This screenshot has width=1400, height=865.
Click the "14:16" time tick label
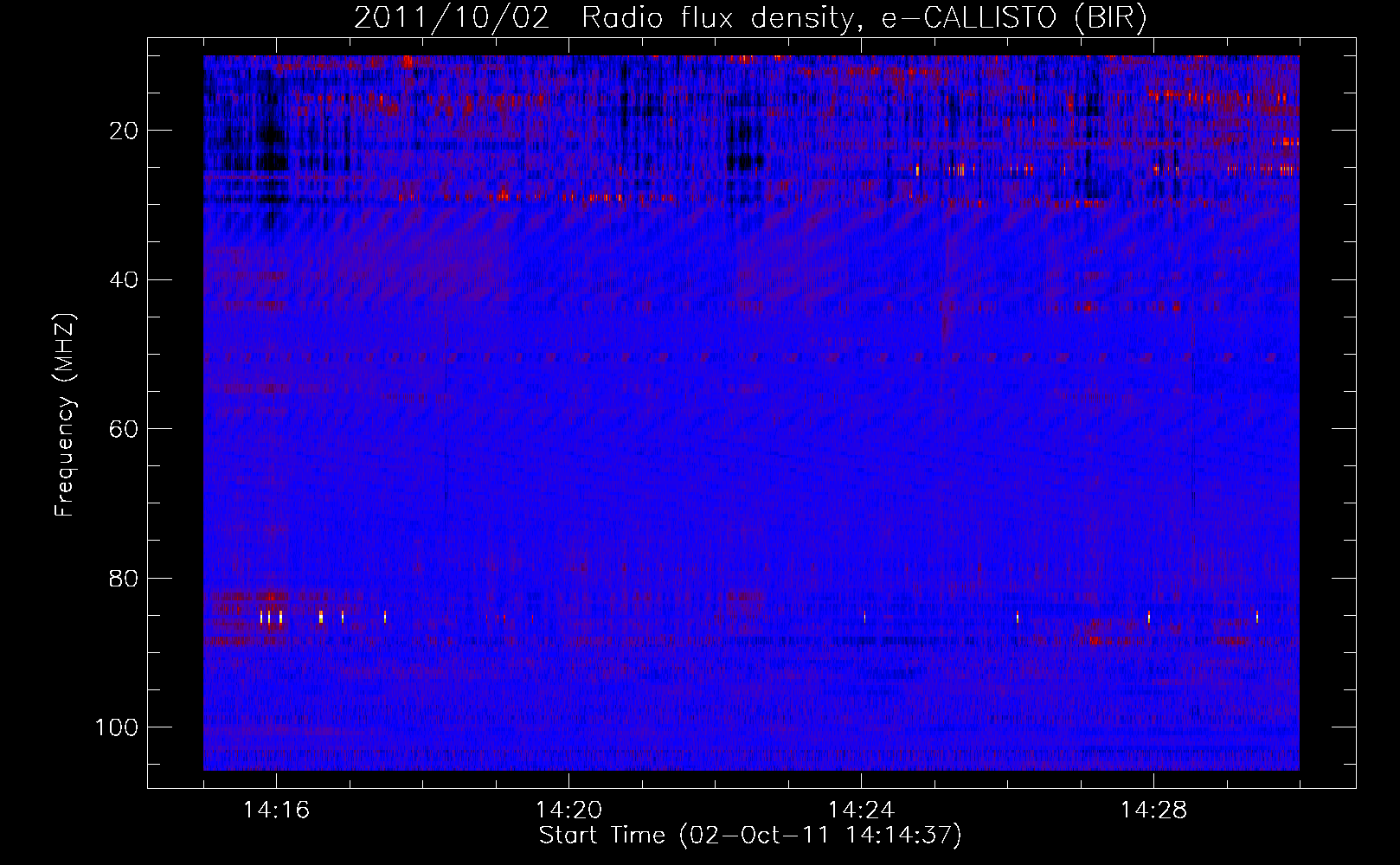[276, 811]
